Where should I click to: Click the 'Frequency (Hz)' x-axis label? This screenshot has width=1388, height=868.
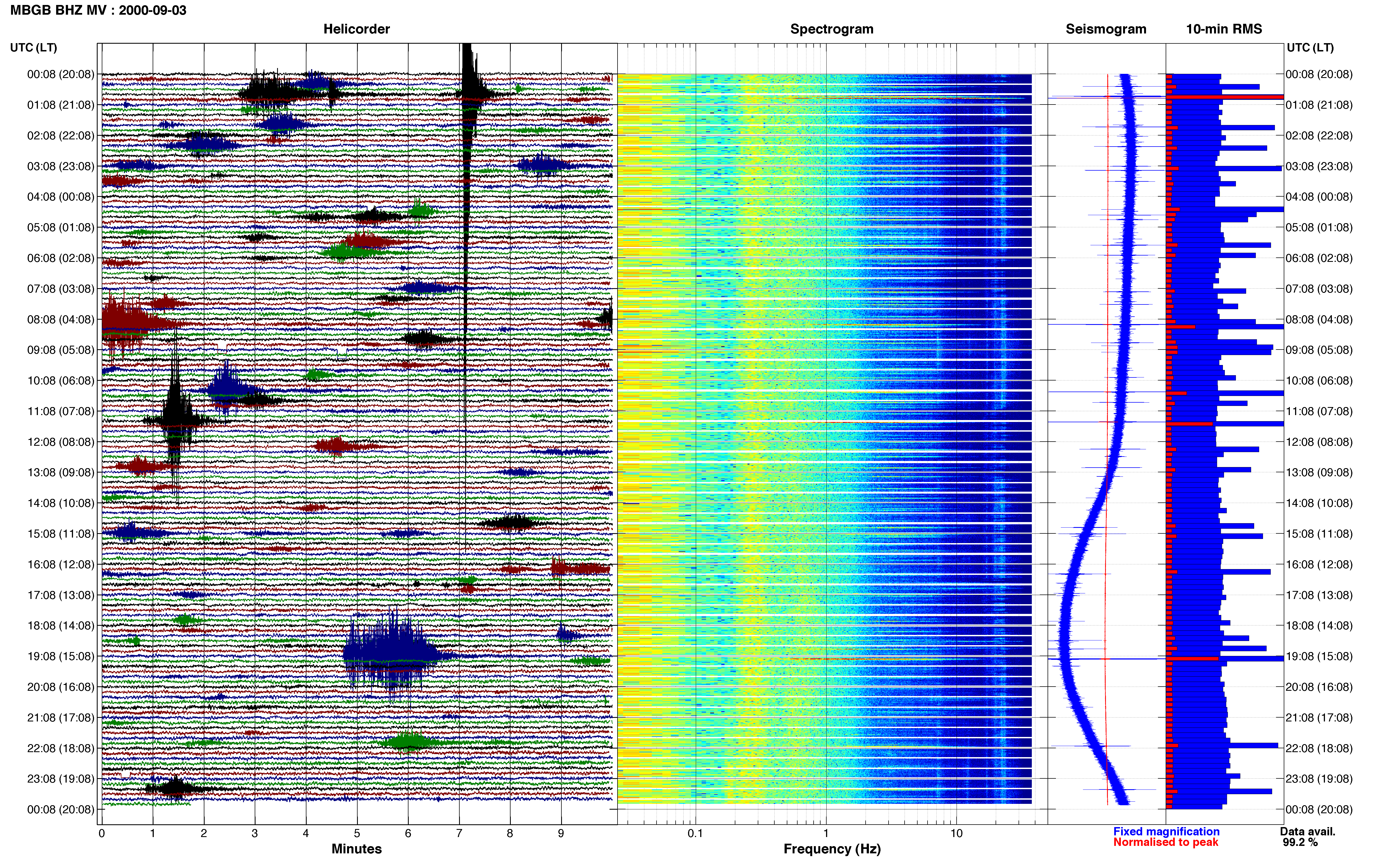(832, 849)
